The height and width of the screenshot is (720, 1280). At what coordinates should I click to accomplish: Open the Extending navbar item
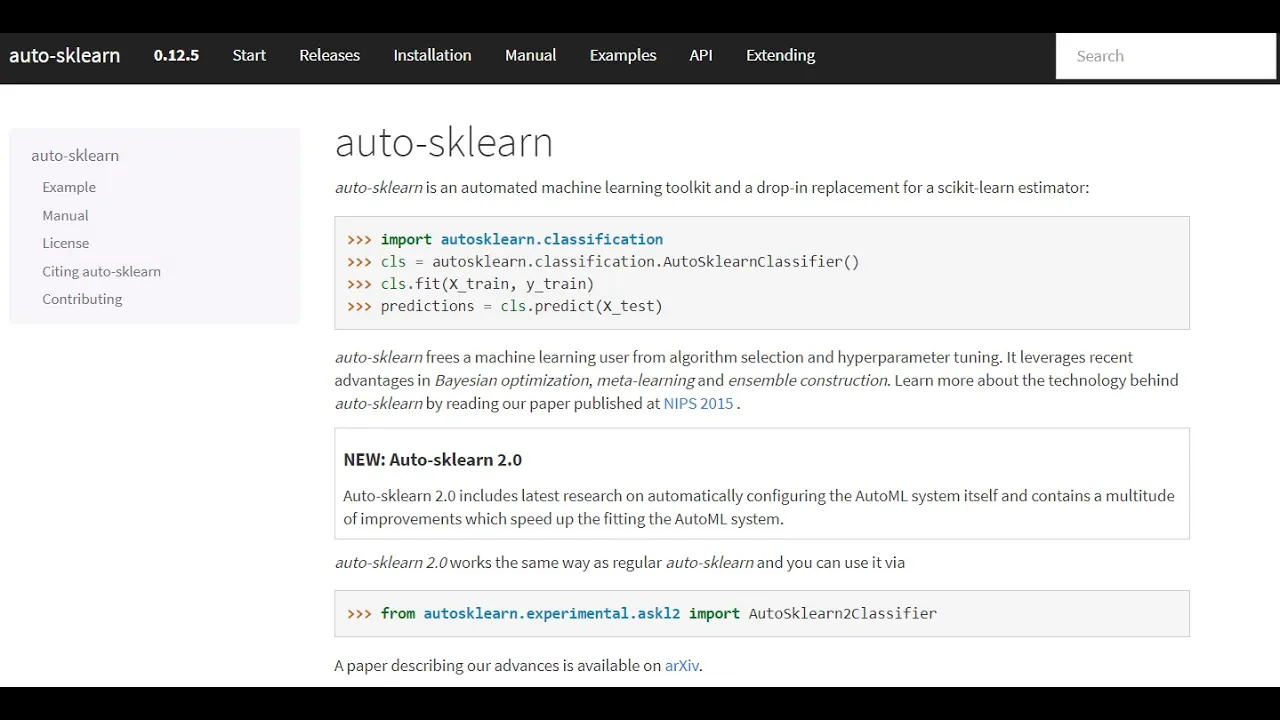click(x=780, y=56)
